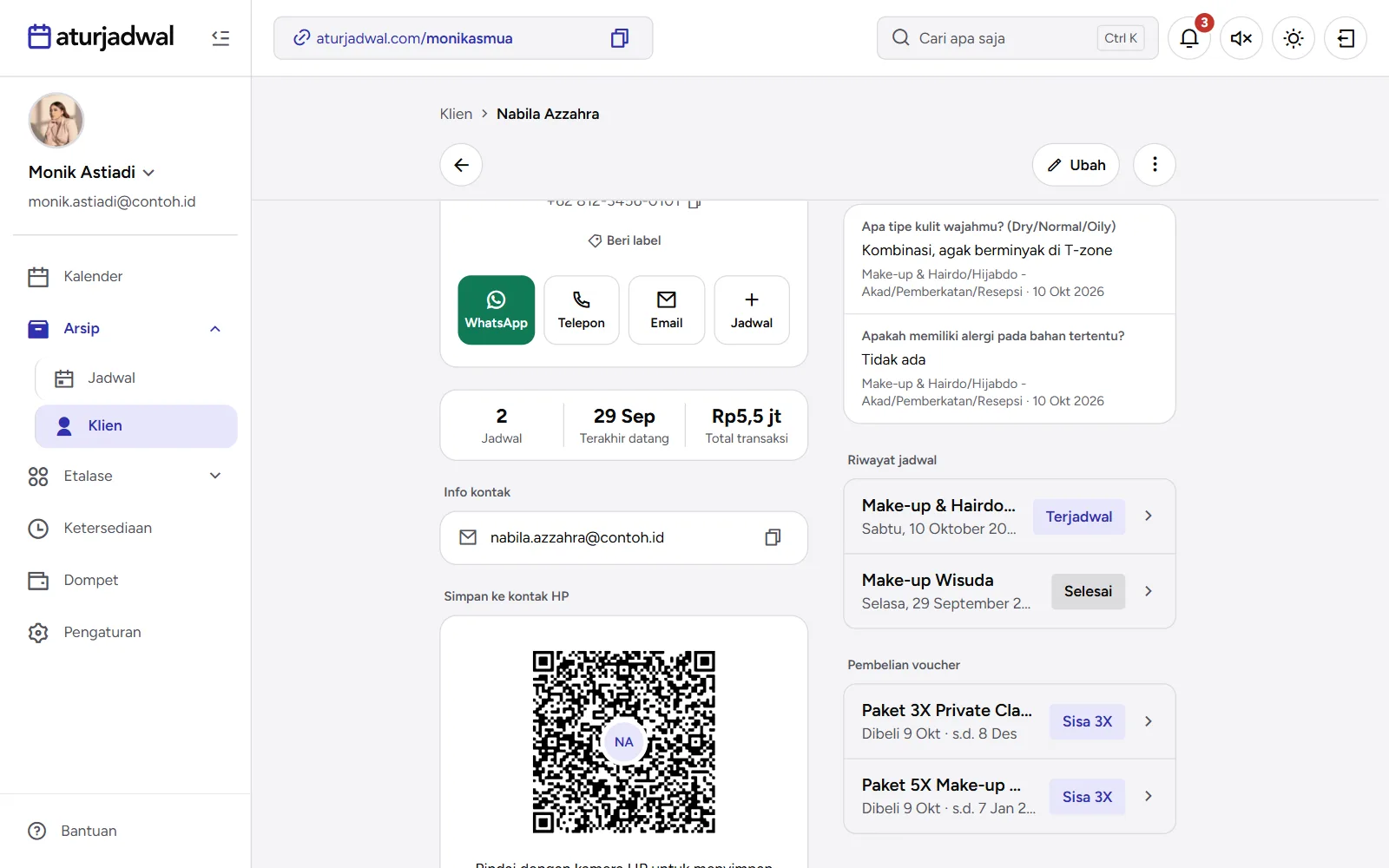Click the profile avatar photo
The width and height of the screenshot is (1389, 868).
click(56, 121)
